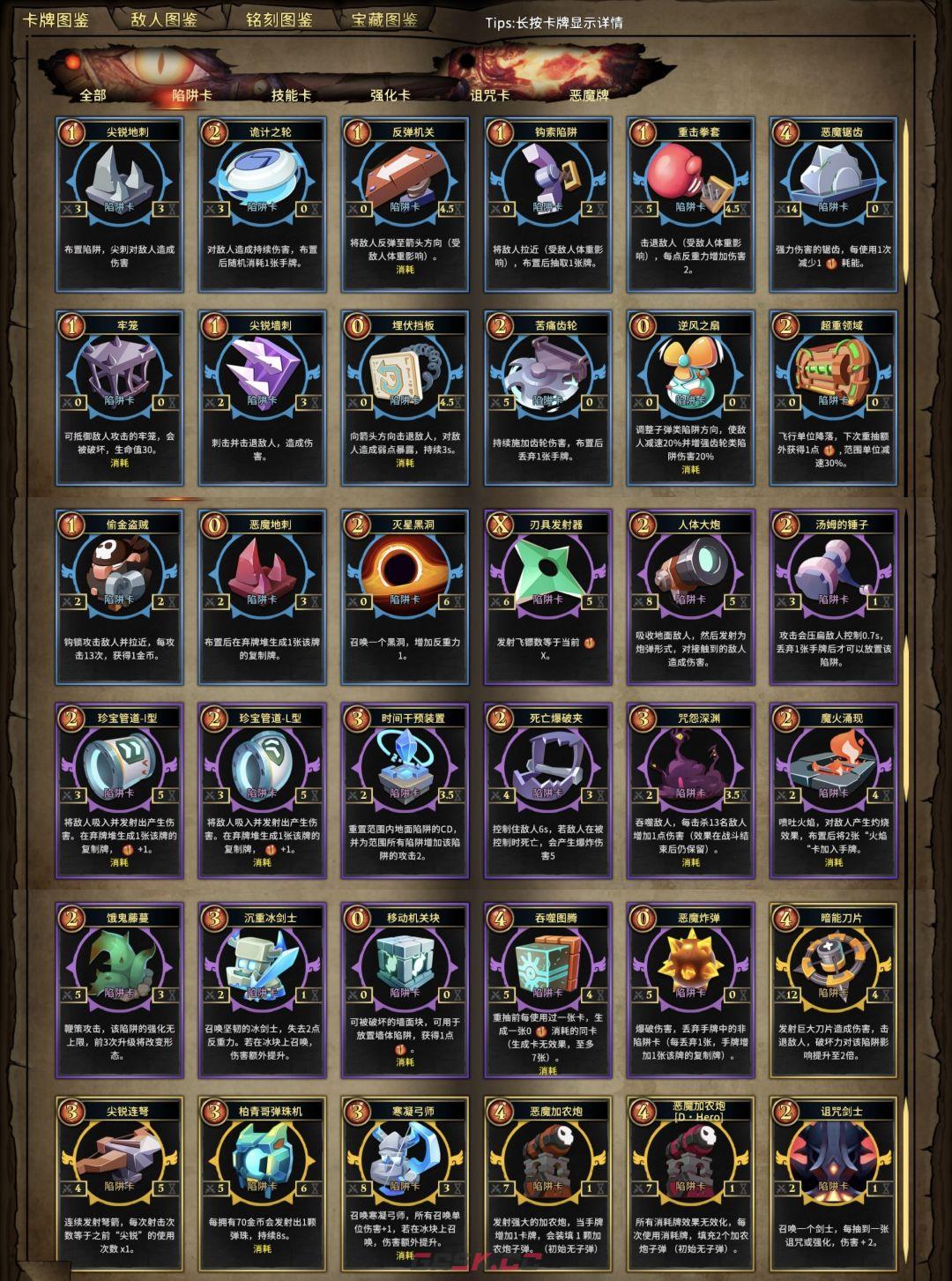Viewport: 952px width, 1281px height.
Task: Open the 宝藏图鉴 tab
Action: point(384,19)
